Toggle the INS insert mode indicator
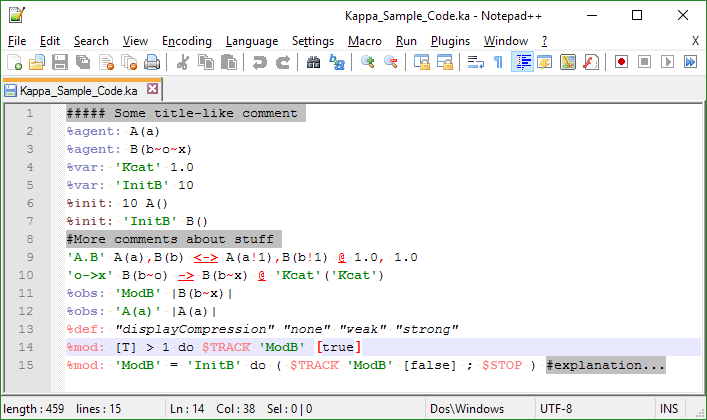Image resolution: width=707 pixels, height=420 pixels. 669,409
